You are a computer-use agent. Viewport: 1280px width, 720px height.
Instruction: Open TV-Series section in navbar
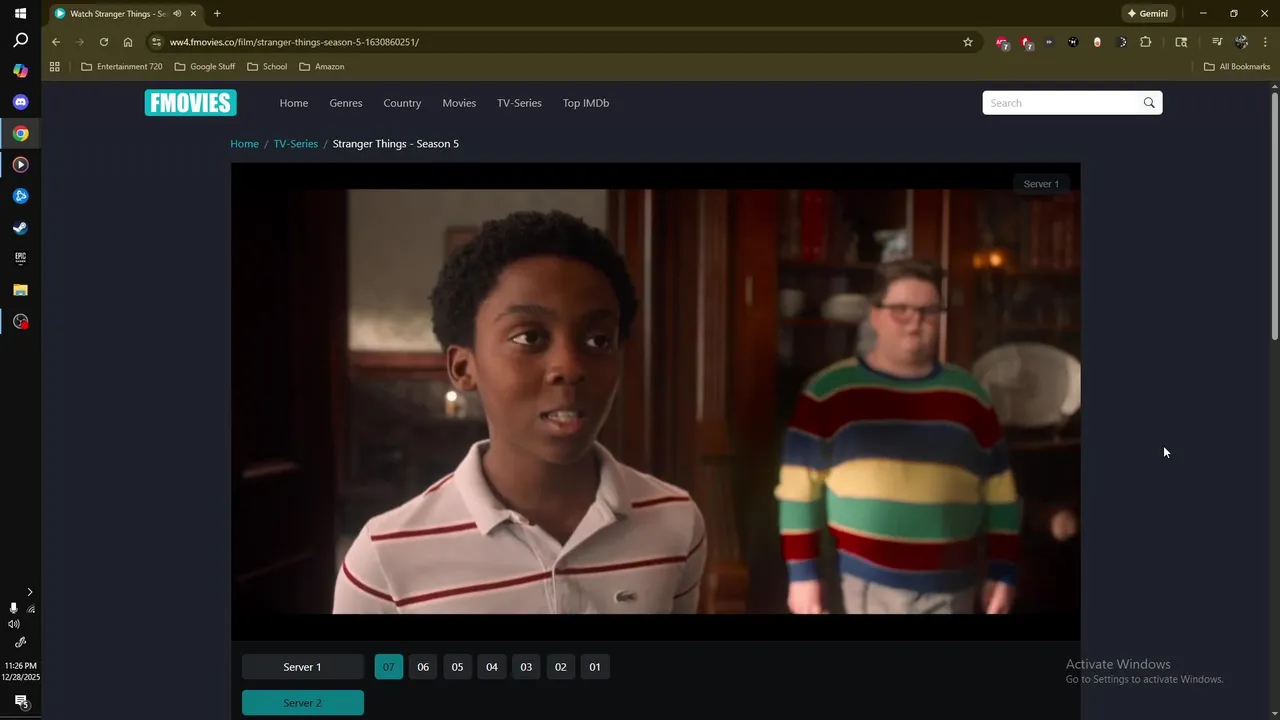tap(519, 103)
